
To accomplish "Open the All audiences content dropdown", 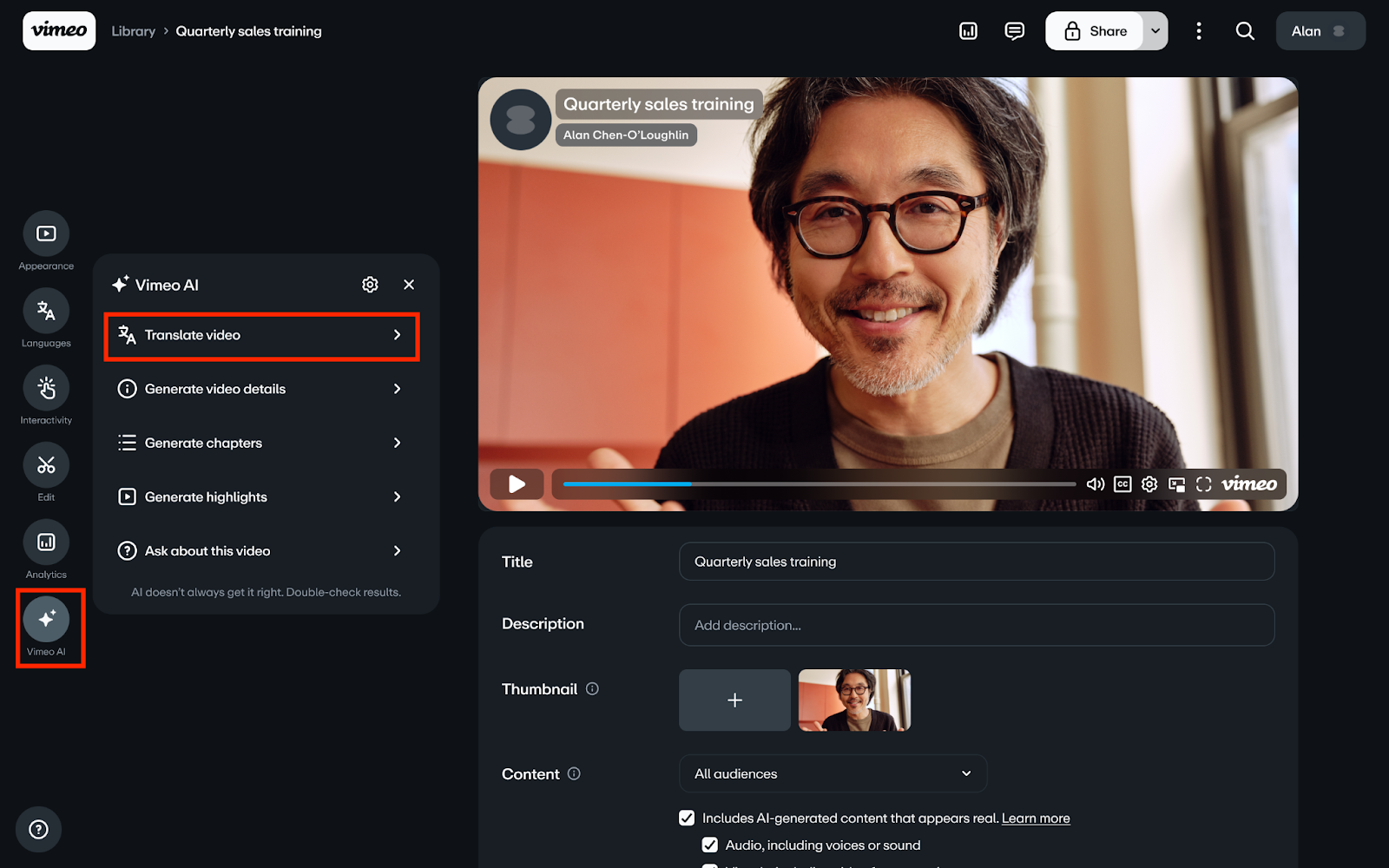I will click(x=832, y=773).
